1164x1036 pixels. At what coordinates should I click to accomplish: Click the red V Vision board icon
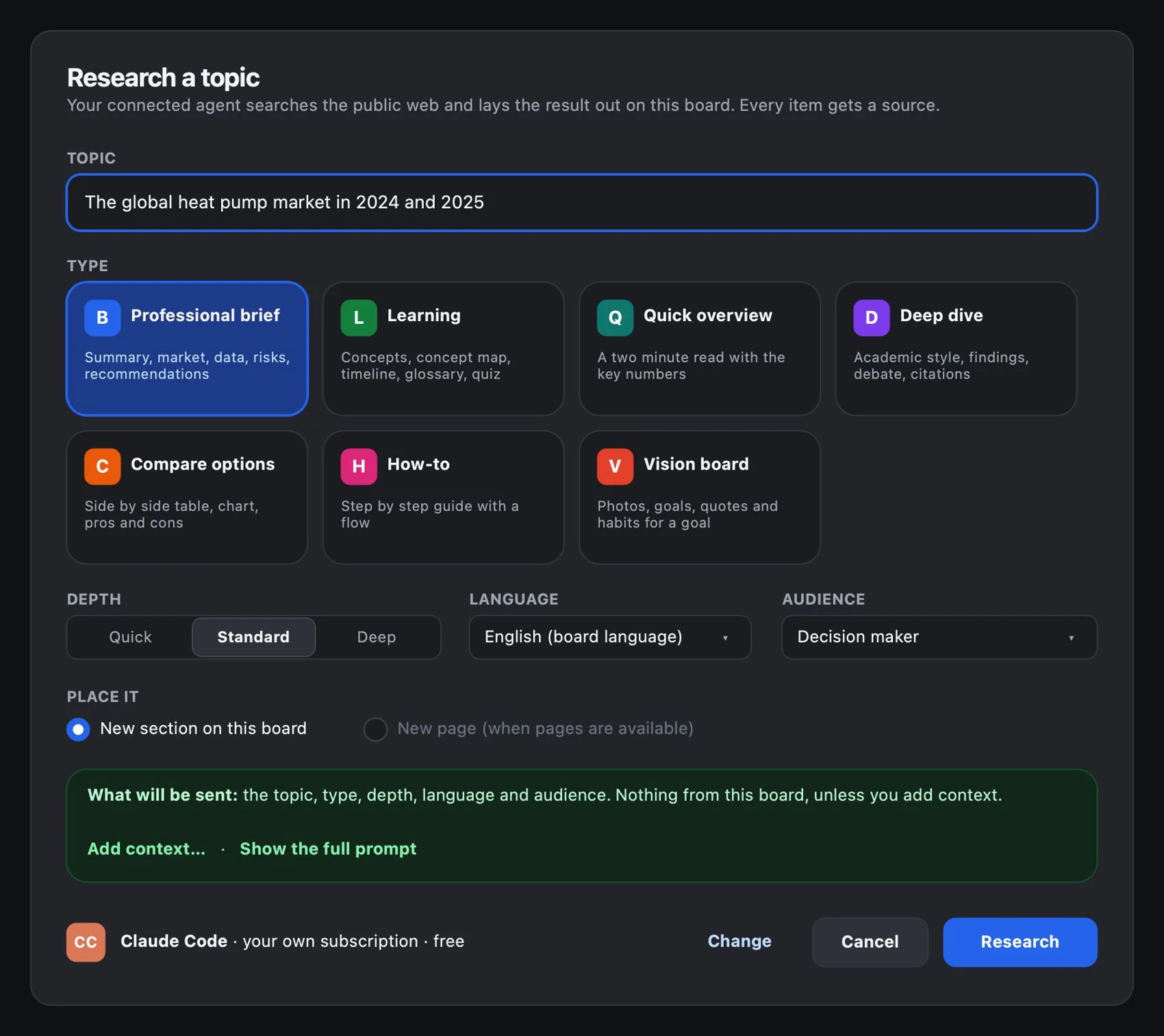pos(615,466)
